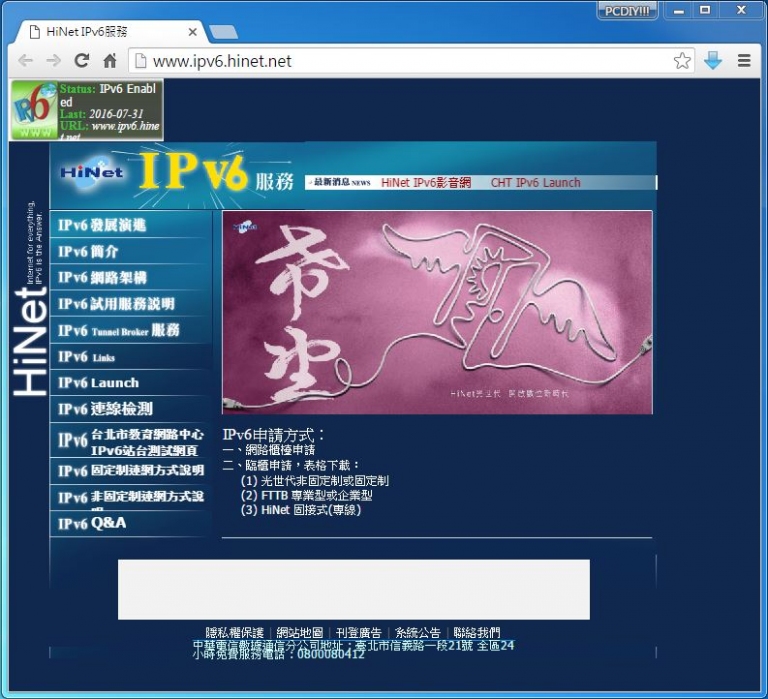
Task: Open 台北市教育網路中心 IPv6站台測試網頁 item
Action: [131, 441]
